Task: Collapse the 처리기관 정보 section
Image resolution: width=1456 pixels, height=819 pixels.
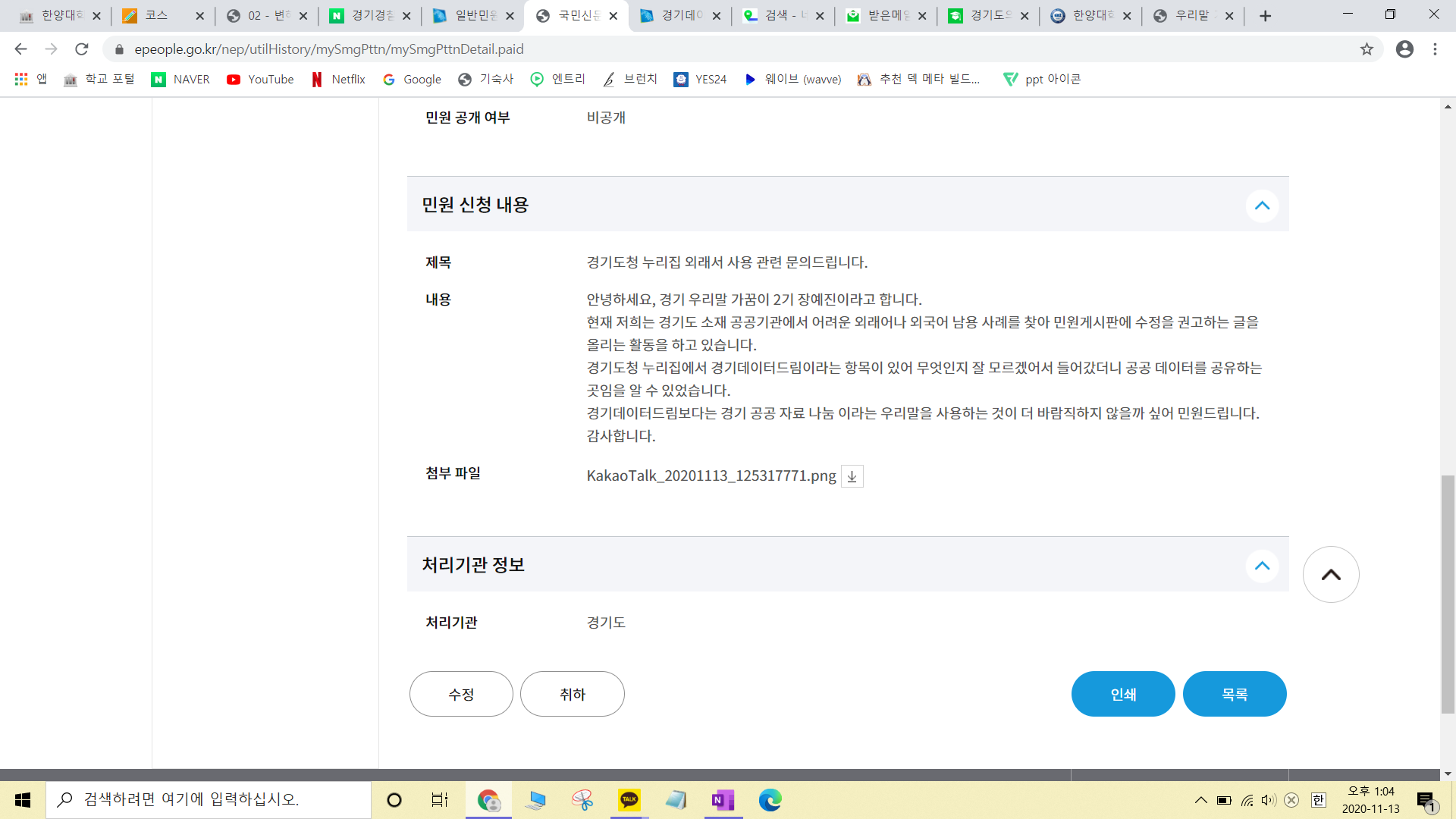Action: click(x=1262, y=566)
